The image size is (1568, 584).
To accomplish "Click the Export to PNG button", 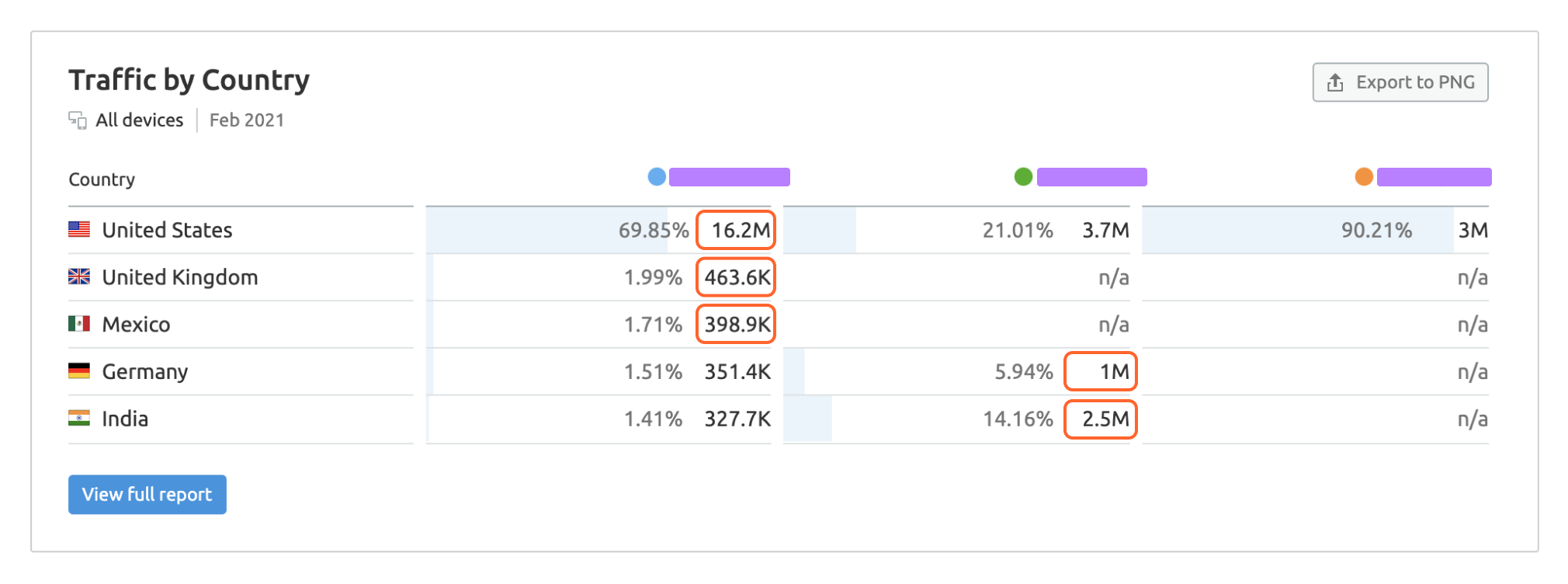I will [1400, 82].
